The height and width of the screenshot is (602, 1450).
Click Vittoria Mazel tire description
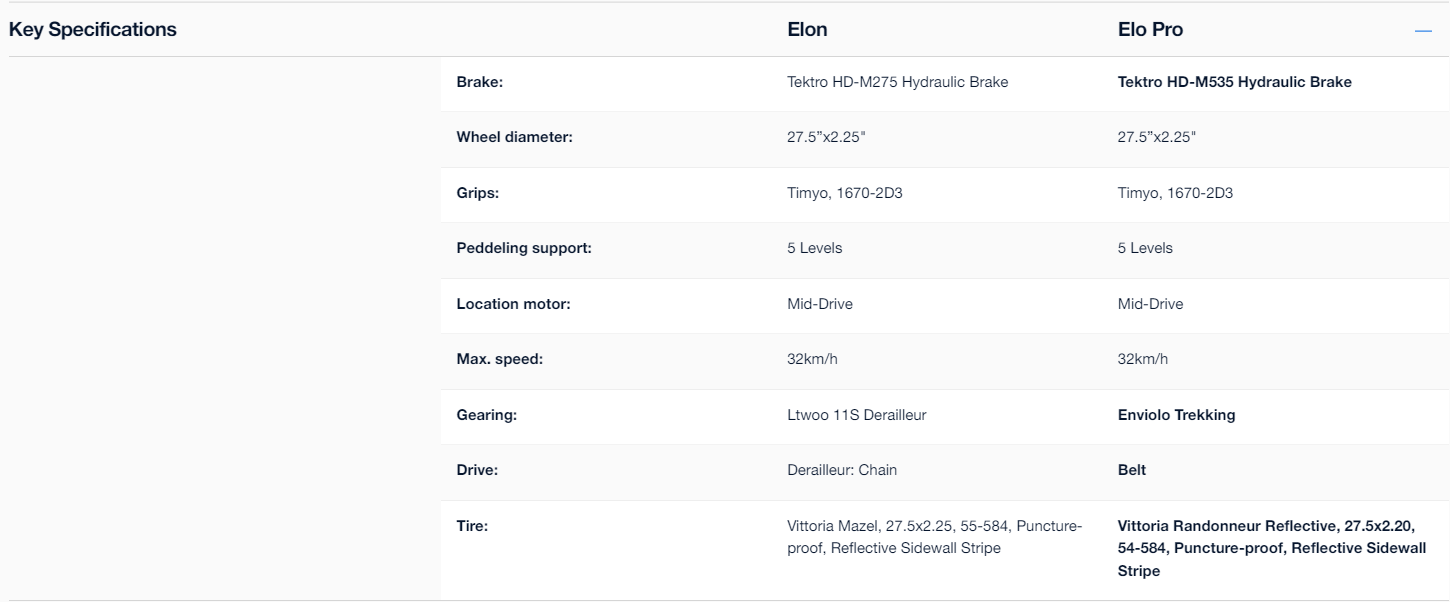click(934, 537)
